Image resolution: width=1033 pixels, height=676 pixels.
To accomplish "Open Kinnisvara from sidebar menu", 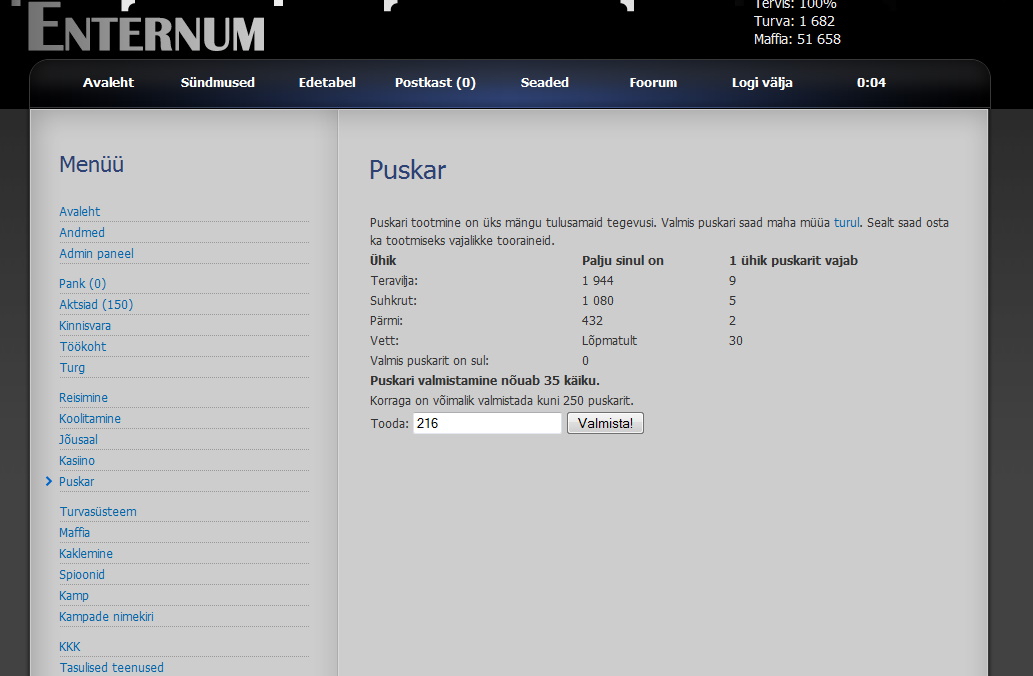I will pos(85,326).
